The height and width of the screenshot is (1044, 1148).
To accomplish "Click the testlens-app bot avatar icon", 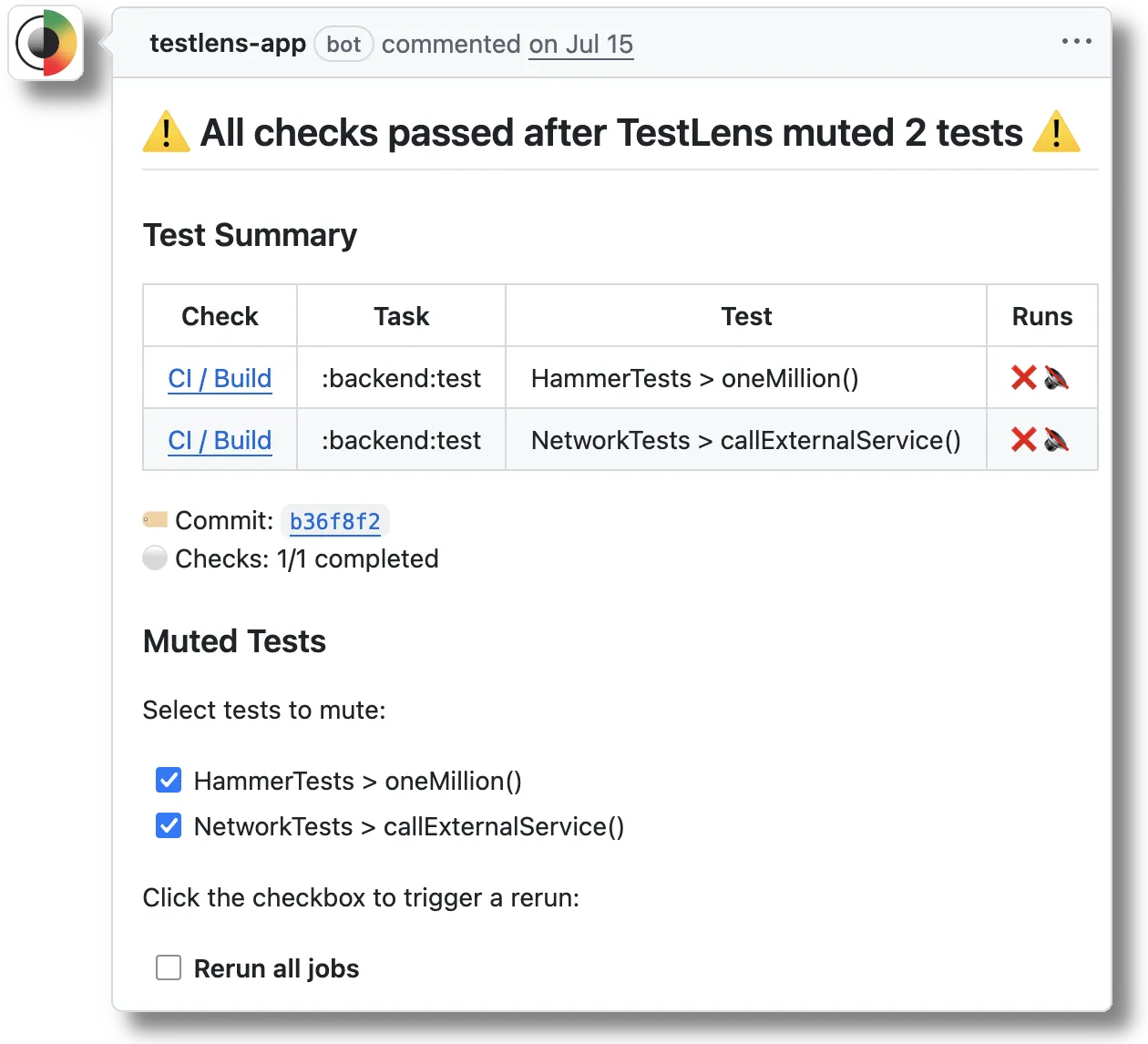I will click(x=46, y=42).
